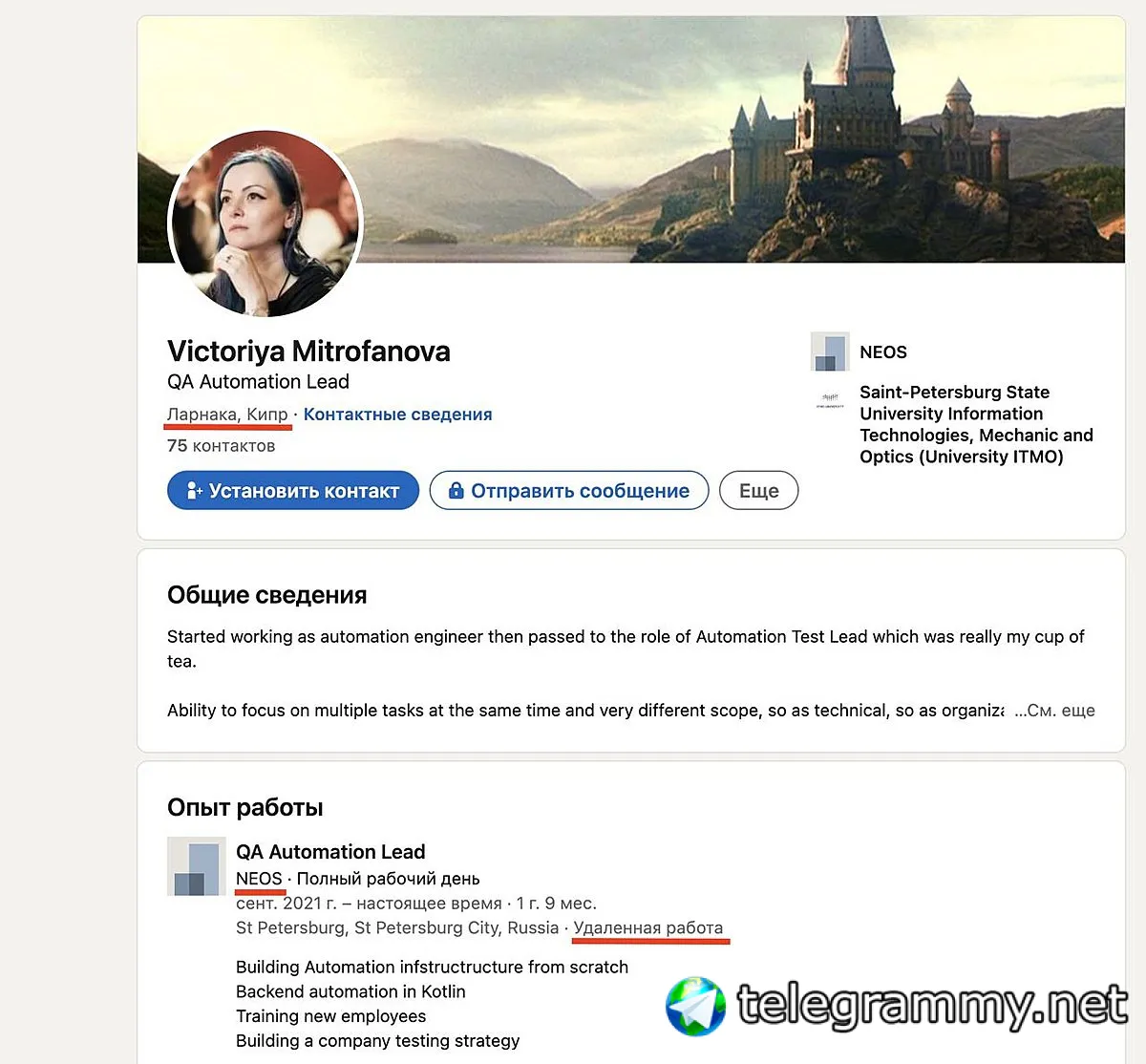1146x1064 pixels.
Task: Click the Общие сведения section heading
Action: click(267, 595)
